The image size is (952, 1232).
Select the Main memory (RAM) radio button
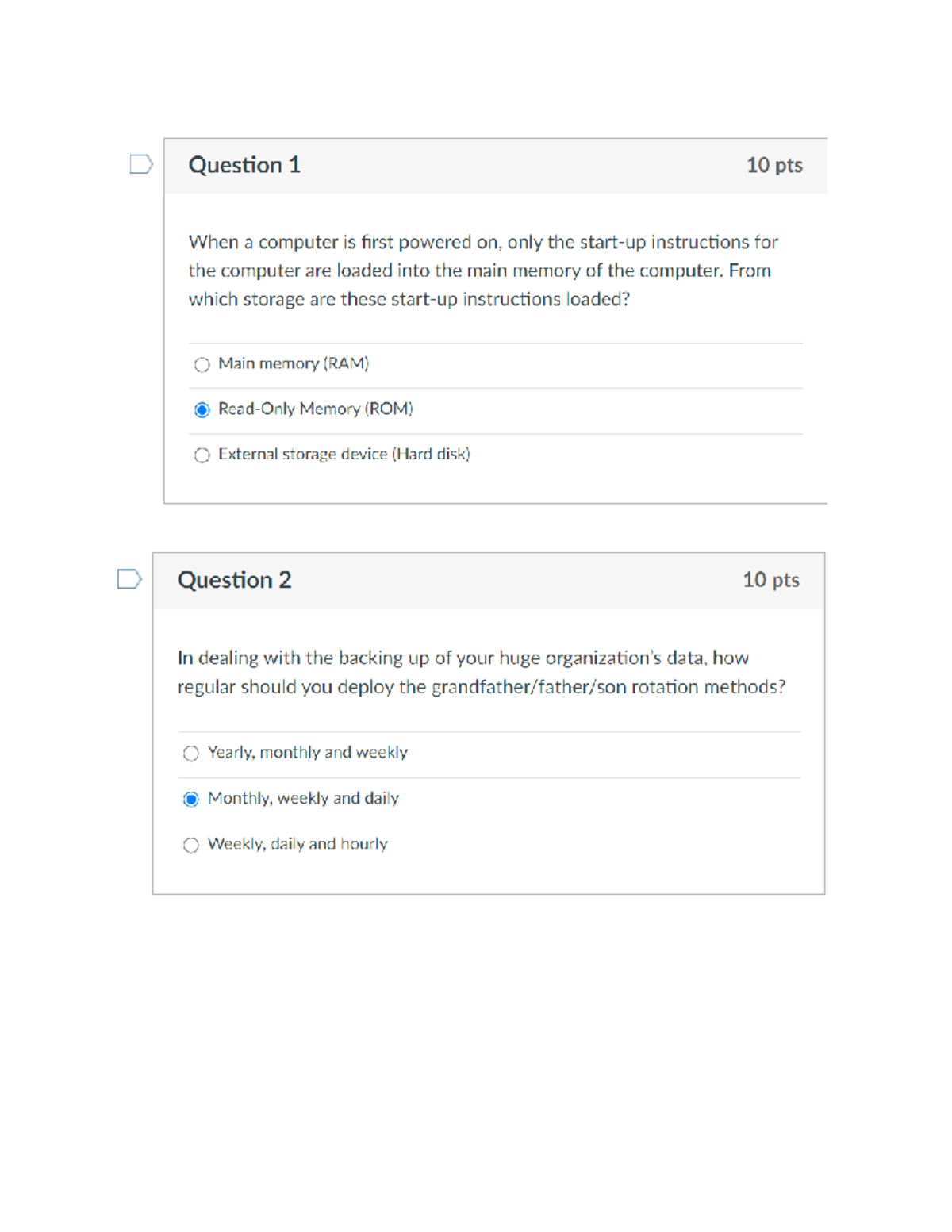(202, 364)
